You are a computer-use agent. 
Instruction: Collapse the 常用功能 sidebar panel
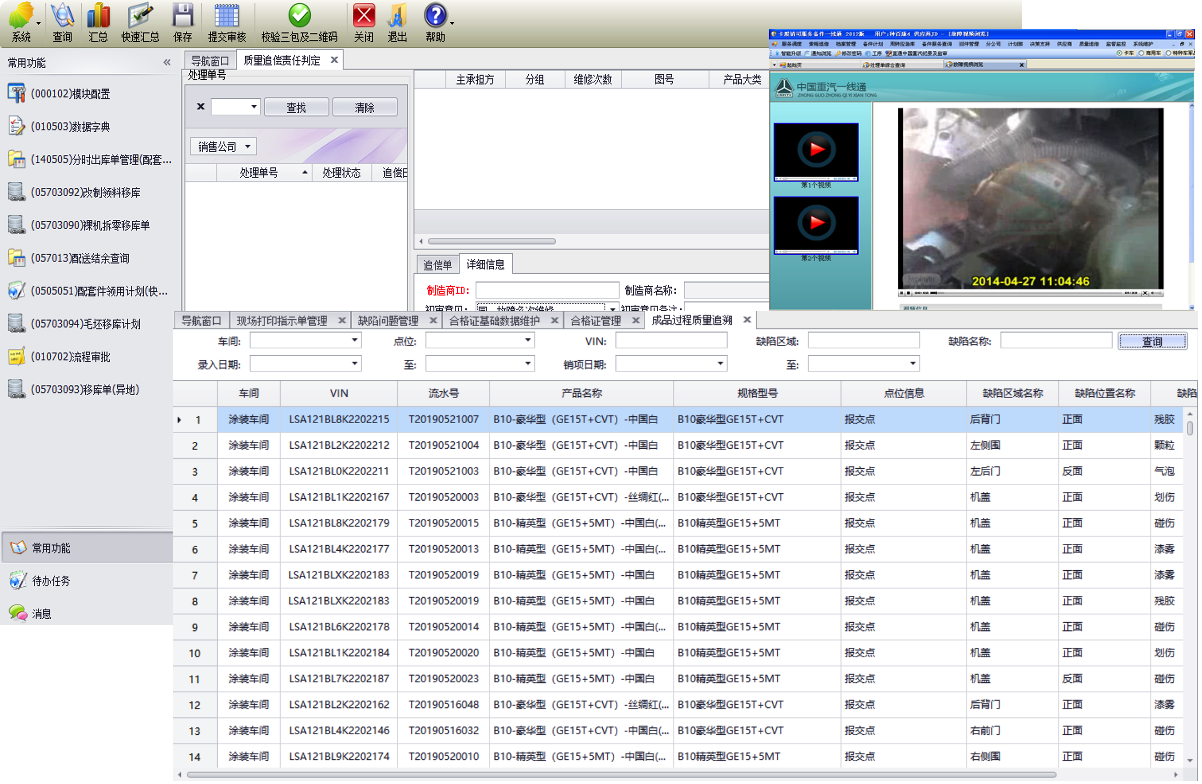click(x=167, y=62)
